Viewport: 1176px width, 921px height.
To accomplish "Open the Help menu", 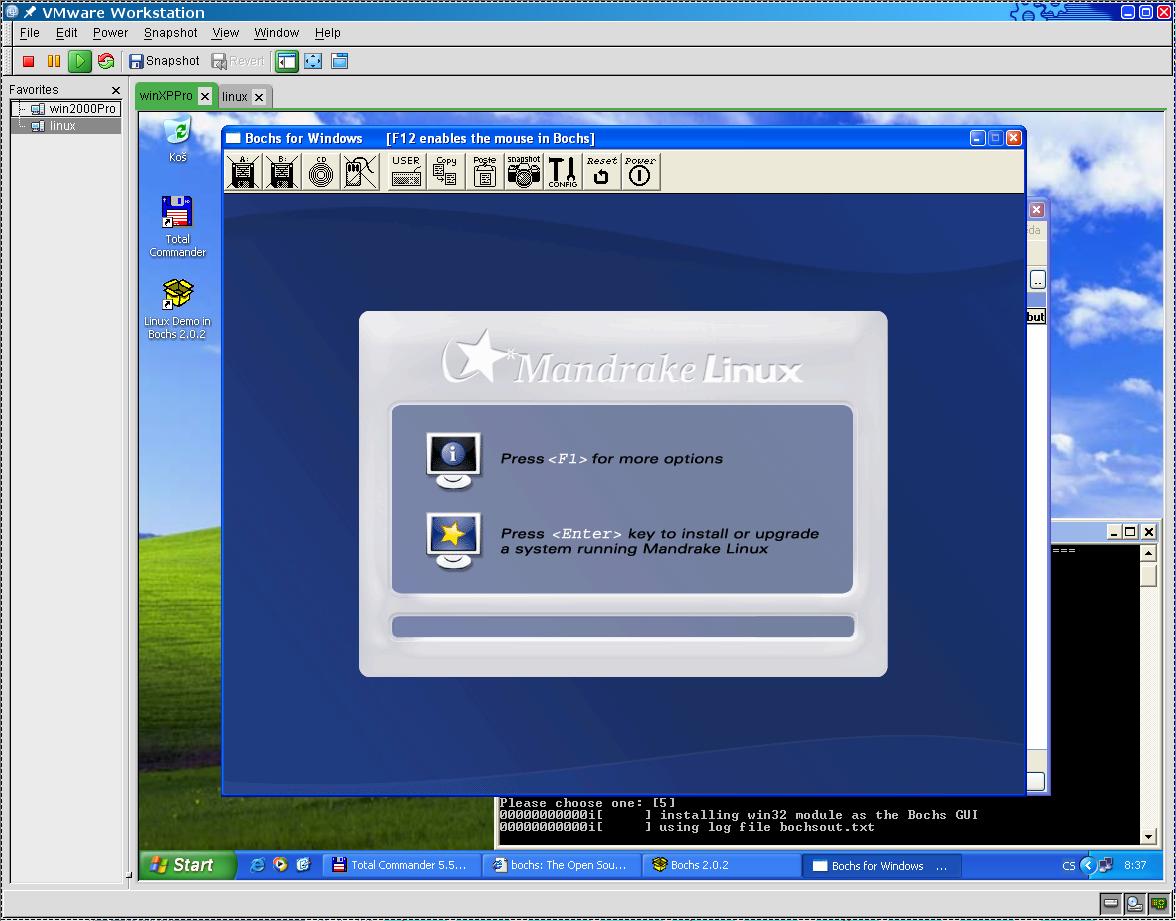I will 327,33.
